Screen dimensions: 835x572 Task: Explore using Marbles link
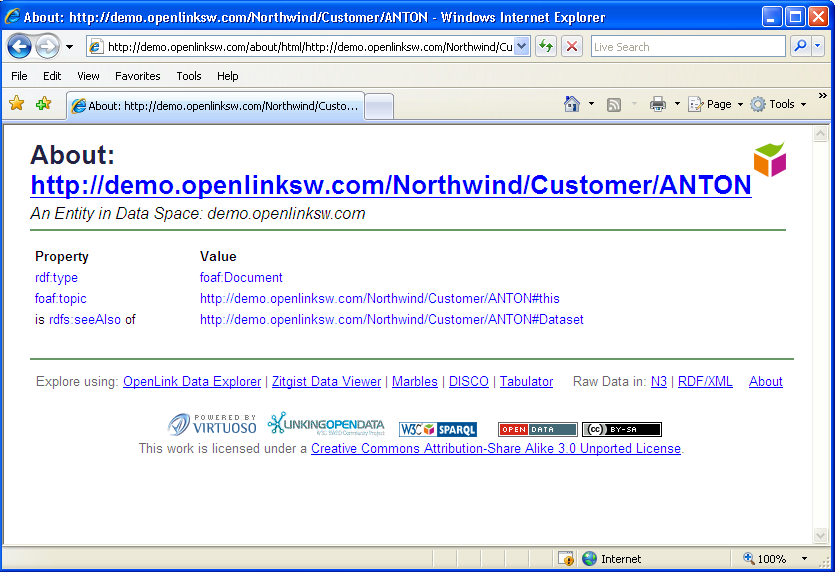pyautogui.click(x=415, y=381)
